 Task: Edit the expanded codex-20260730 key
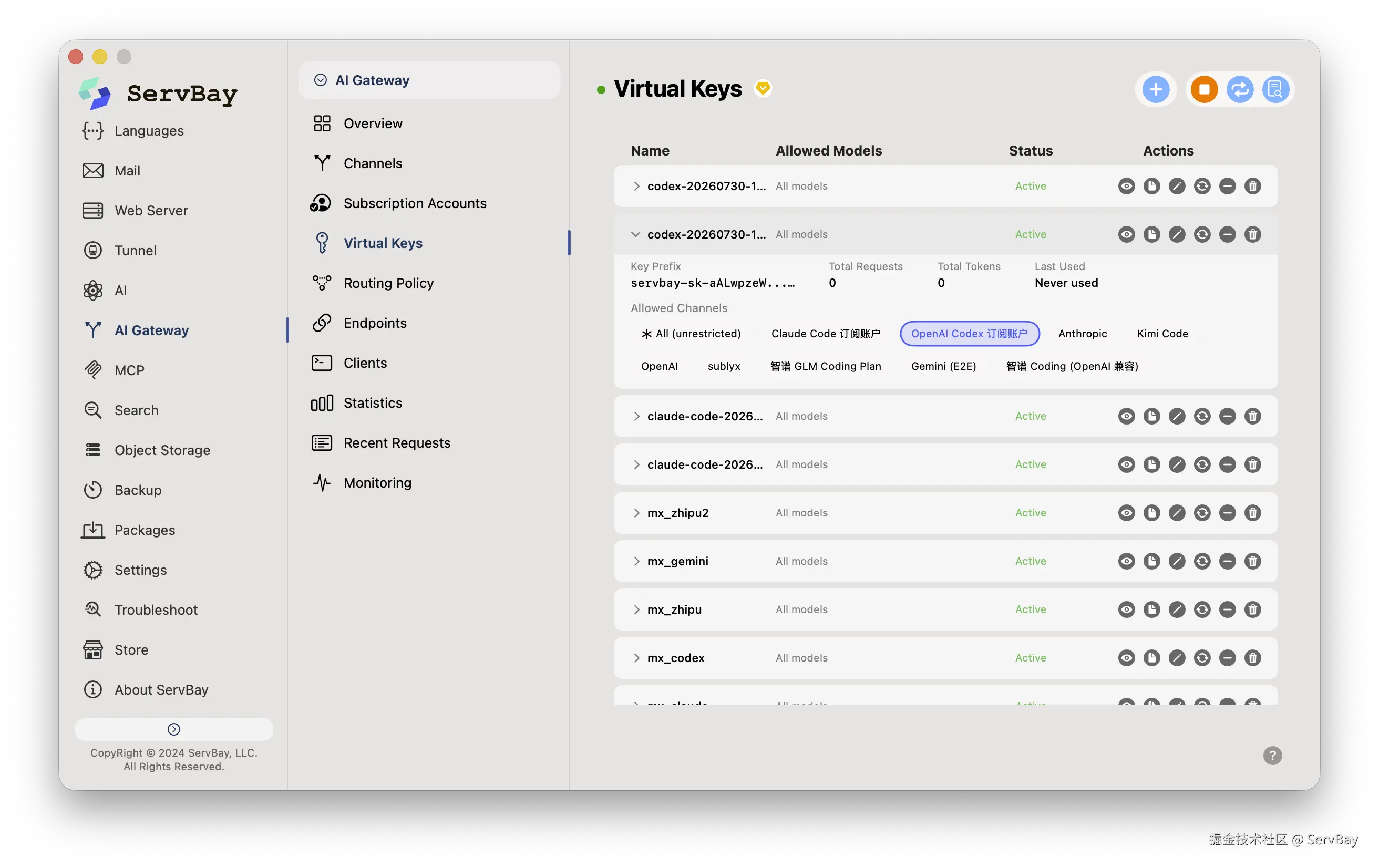(1176, 234)
